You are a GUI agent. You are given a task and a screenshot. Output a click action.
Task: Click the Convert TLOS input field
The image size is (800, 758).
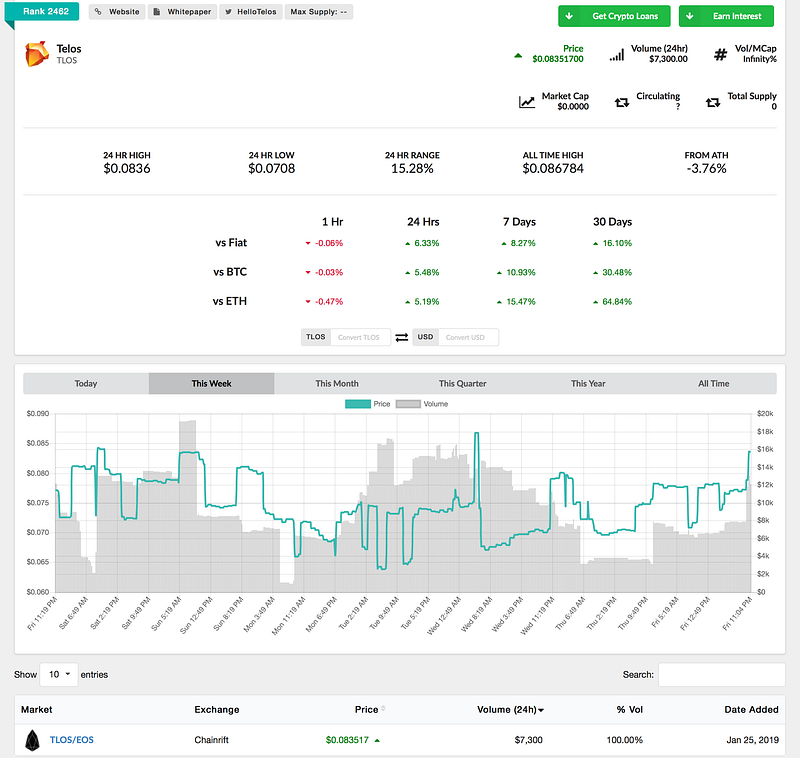[360, 337]
